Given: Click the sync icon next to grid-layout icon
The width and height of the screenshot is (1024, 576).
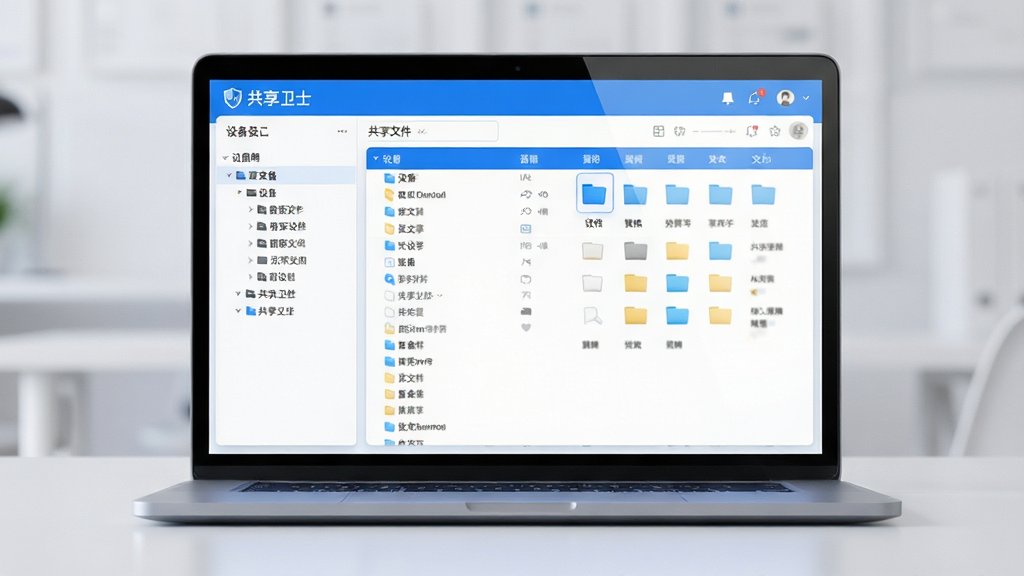Looking at the screenshot, I should click(679, 131).
